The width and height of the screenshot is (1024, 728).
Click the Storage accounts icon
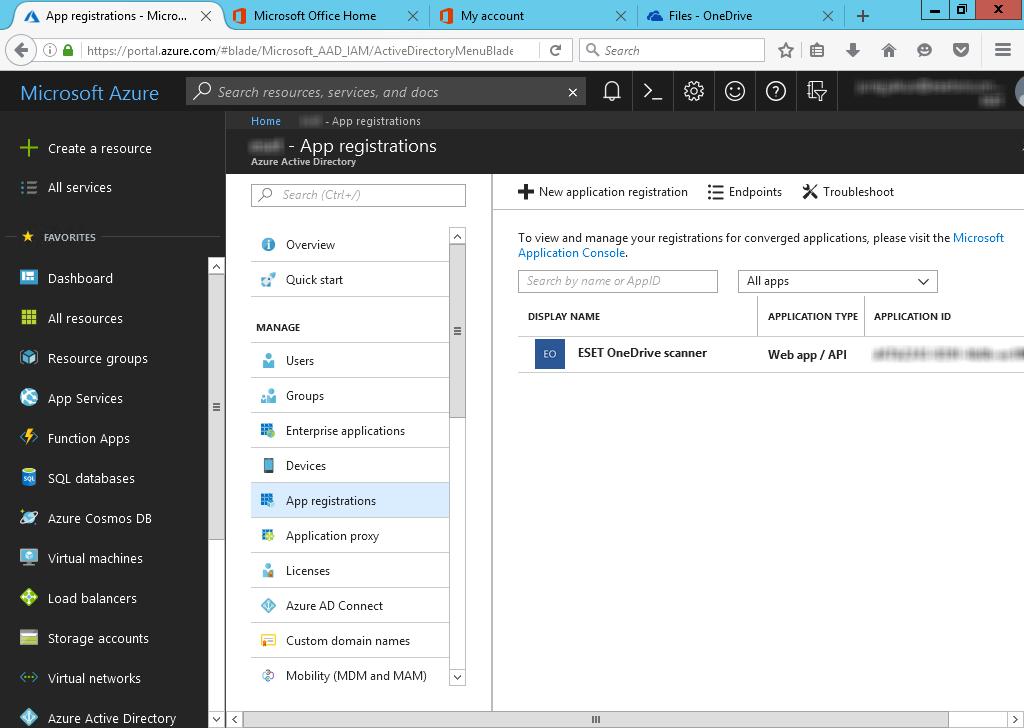point(29,637)
